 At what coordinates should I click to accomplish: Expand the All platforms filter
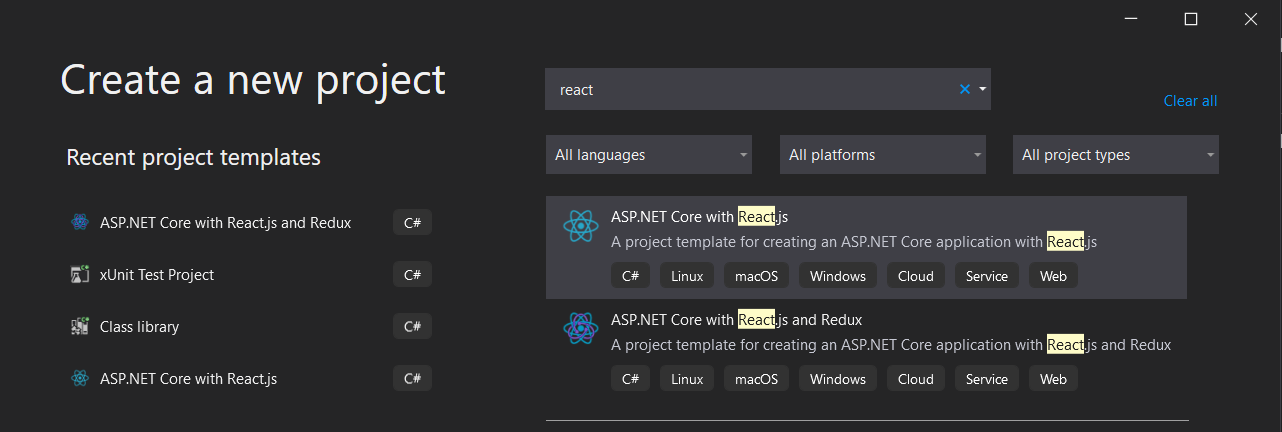click(882, 155)
